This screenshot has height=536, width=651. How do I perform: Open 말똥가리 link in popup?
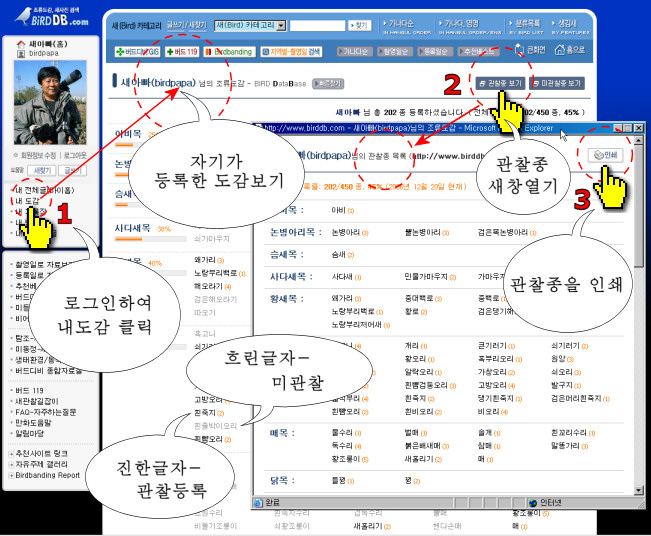(565, 446)
